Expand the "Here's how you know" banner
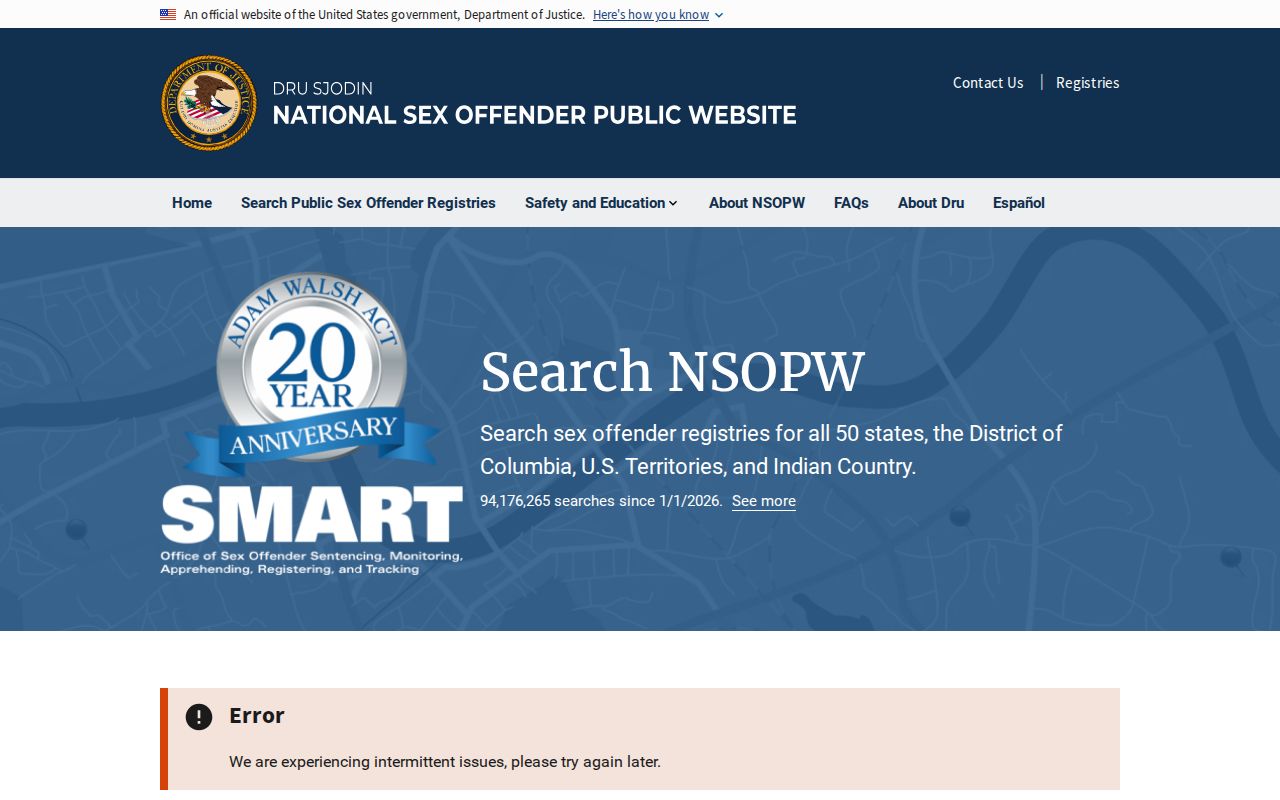The height and width of the screenshot is (800, 1280). click(658, 15)
